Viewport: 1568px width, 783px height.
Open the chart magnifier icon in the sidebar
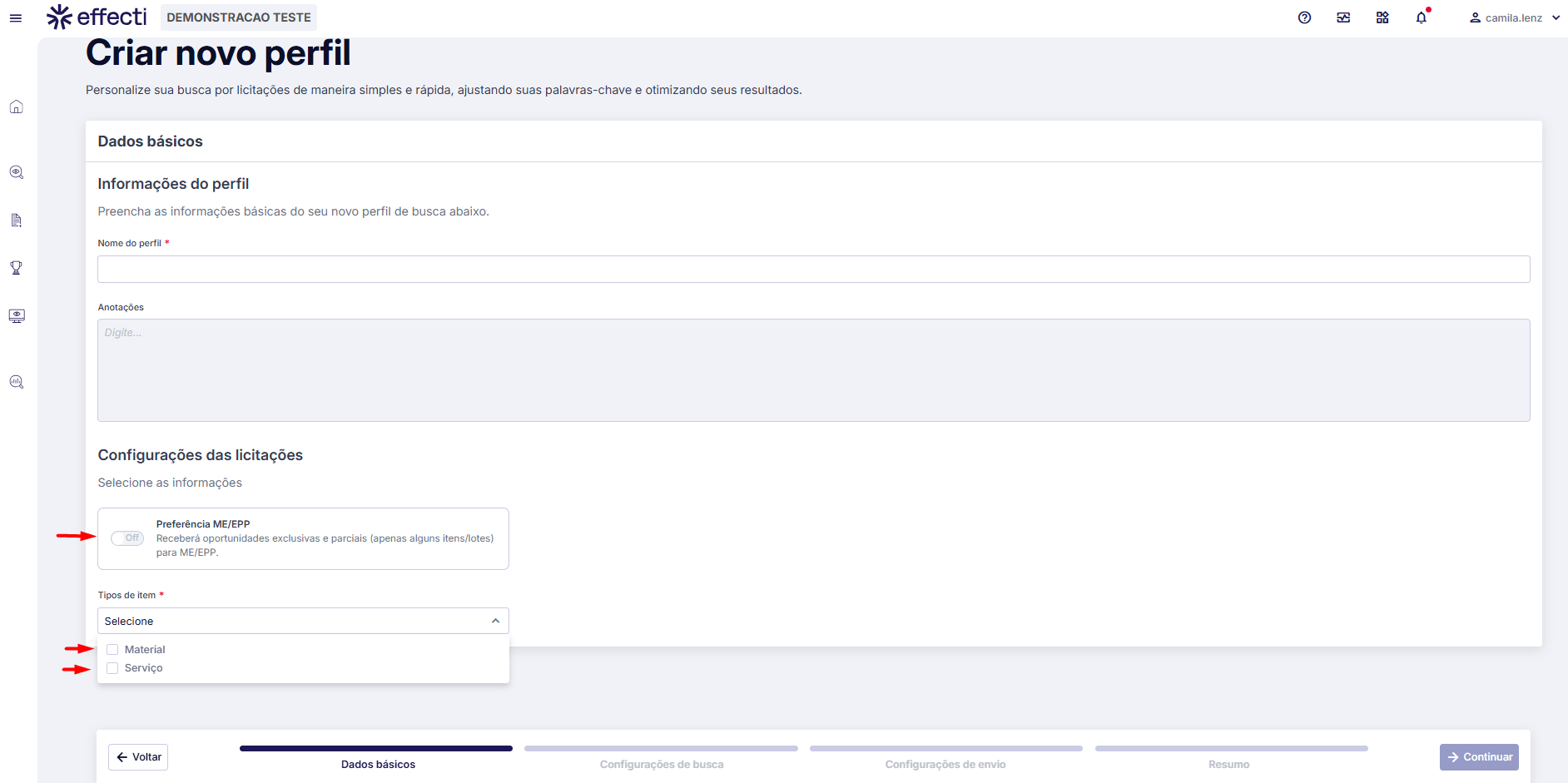(16, 382)
